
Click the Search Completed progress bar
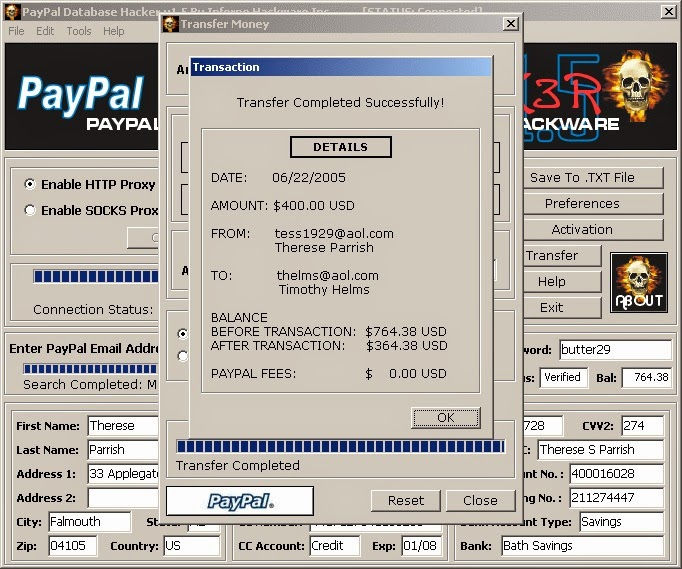pyautogui.click(x=90, y=369)
